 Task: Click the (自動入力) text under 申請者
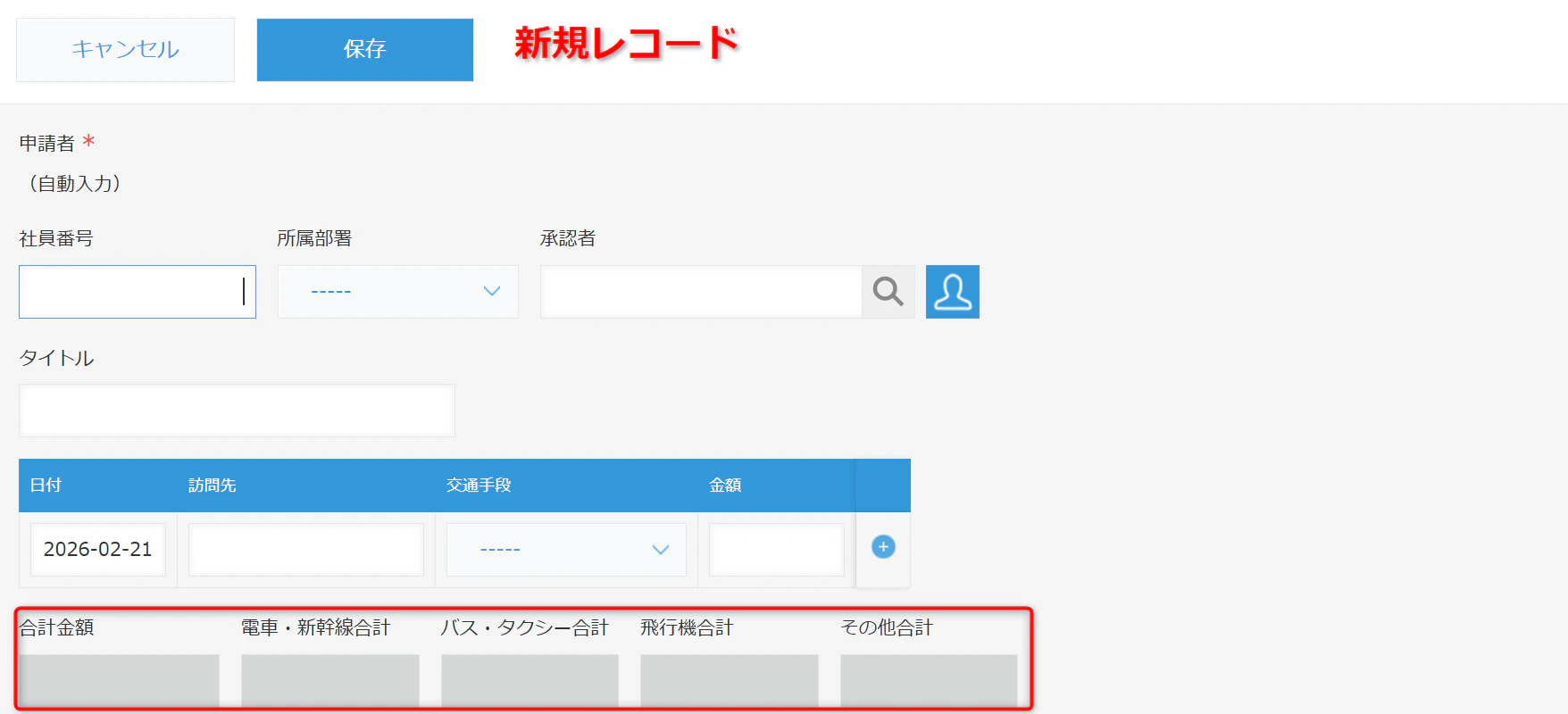pos(75,184)
